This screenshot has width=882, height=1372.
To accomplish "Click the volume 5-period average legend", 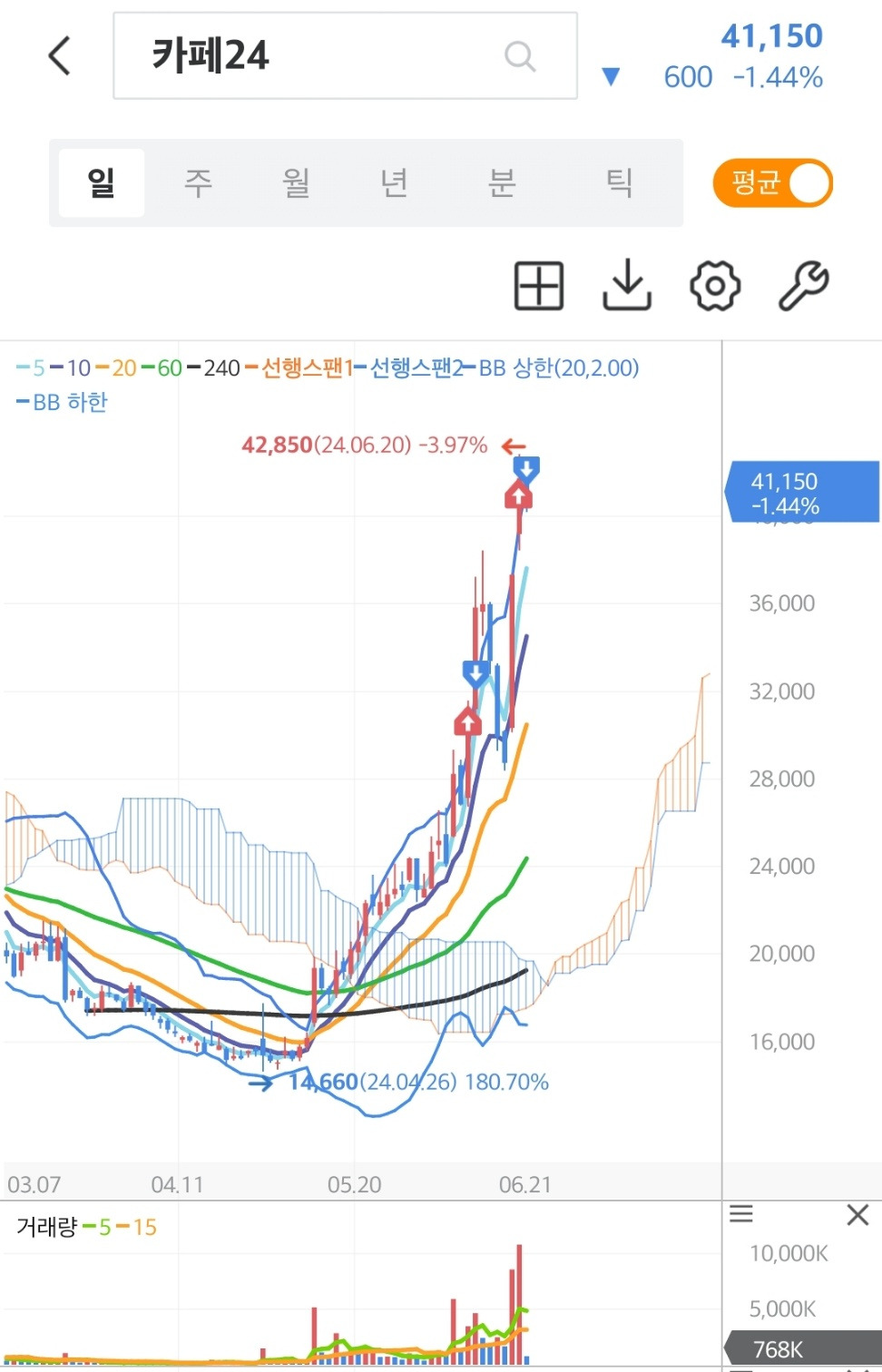I will point(96,1227).
